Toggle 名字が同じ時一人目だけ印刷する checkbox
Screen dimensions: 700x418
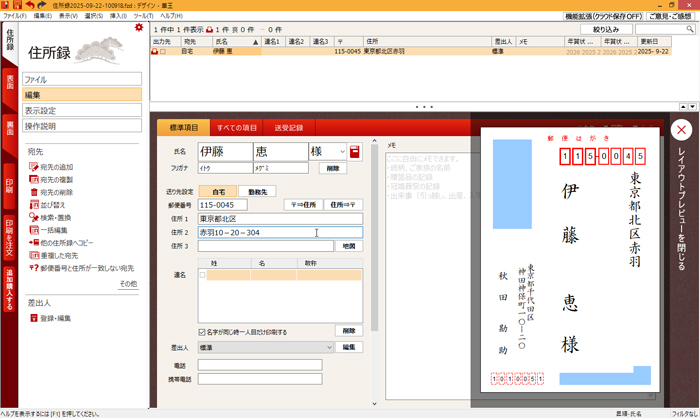(202, 331)
